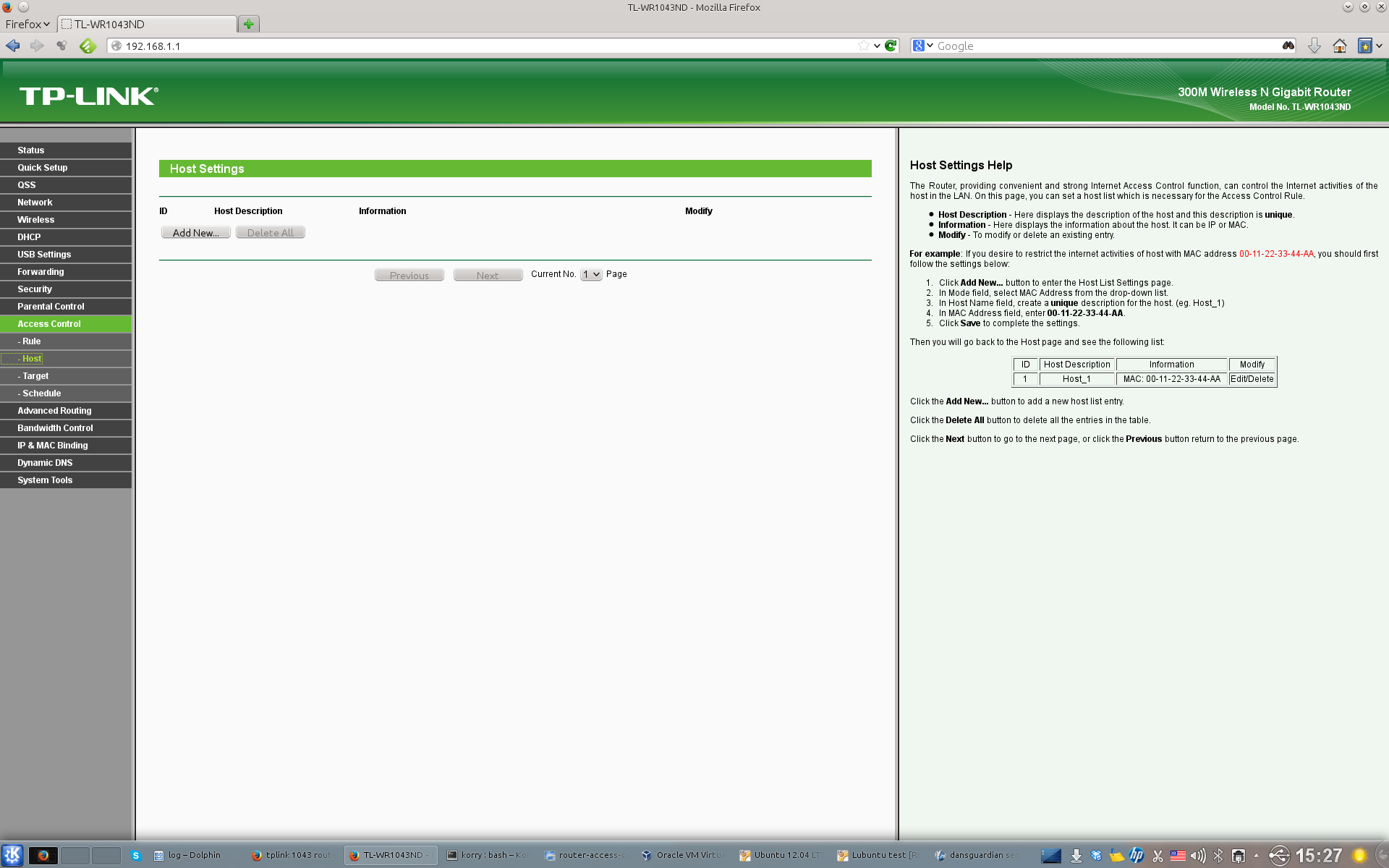Expand hidden system tray icons arrow
Image resolution: width=1389 pixels, height=868 pixels.
click(1257, 856)
